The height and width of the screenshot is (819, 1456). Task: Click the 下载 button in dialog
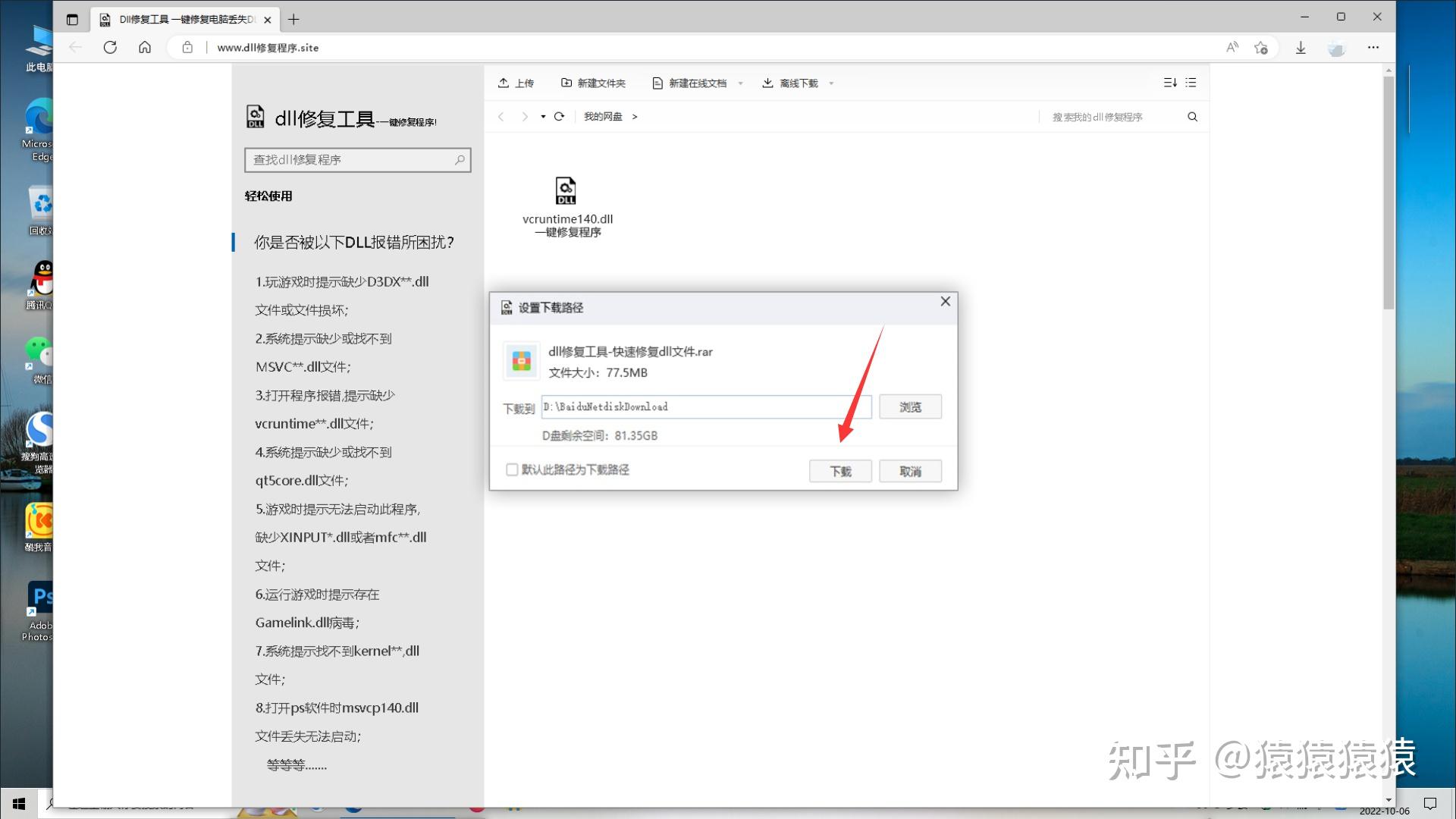pyautogui.click(x=839, y=471)
